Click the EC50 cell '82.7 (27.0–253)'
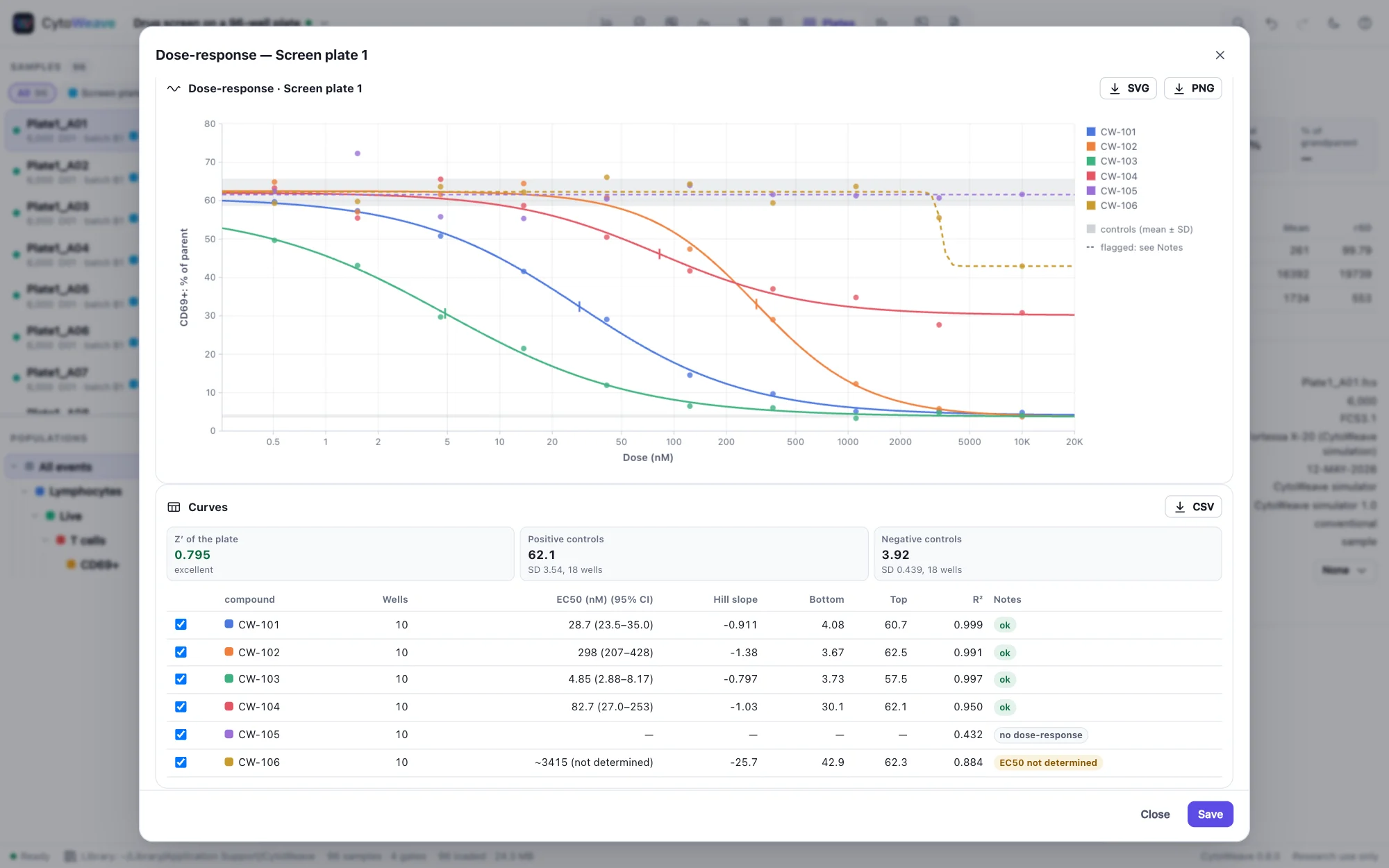 coord(612,707)
